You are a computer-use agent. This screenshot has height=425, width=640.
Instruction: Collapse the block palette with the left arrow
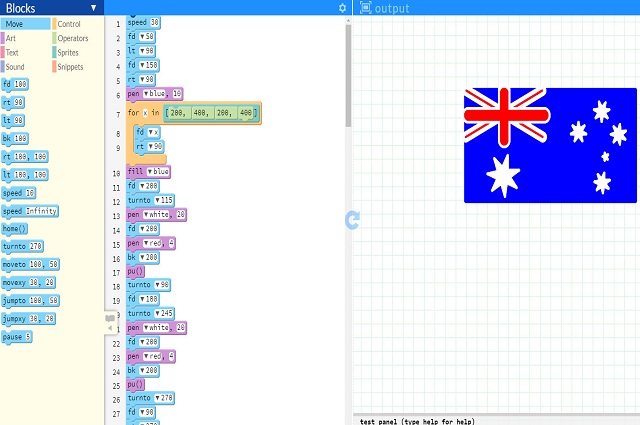(110, 328)
